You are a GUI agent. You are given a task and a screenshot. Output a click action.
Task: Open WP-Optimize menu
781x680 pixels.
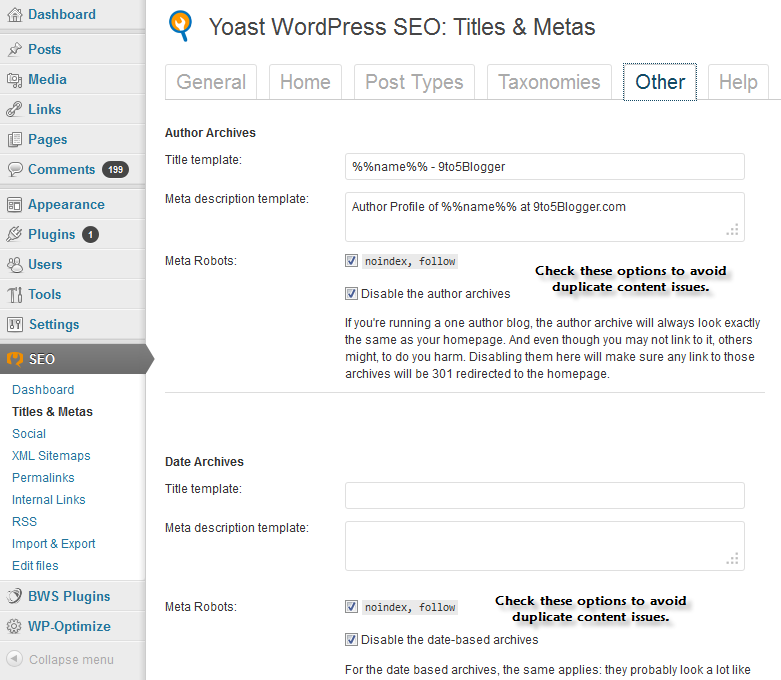pyautogui.click(x=69, y=626)
